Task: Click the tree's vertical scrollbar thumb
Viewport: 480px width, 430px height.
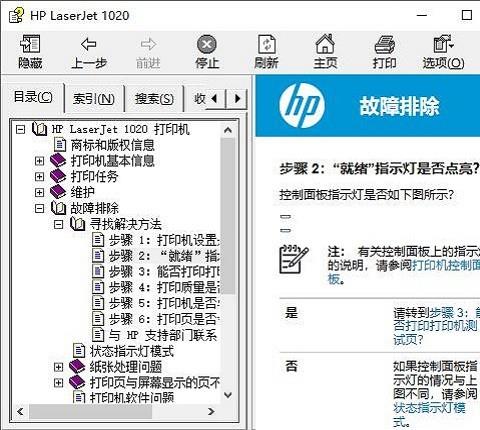Action: coord(228,216)
